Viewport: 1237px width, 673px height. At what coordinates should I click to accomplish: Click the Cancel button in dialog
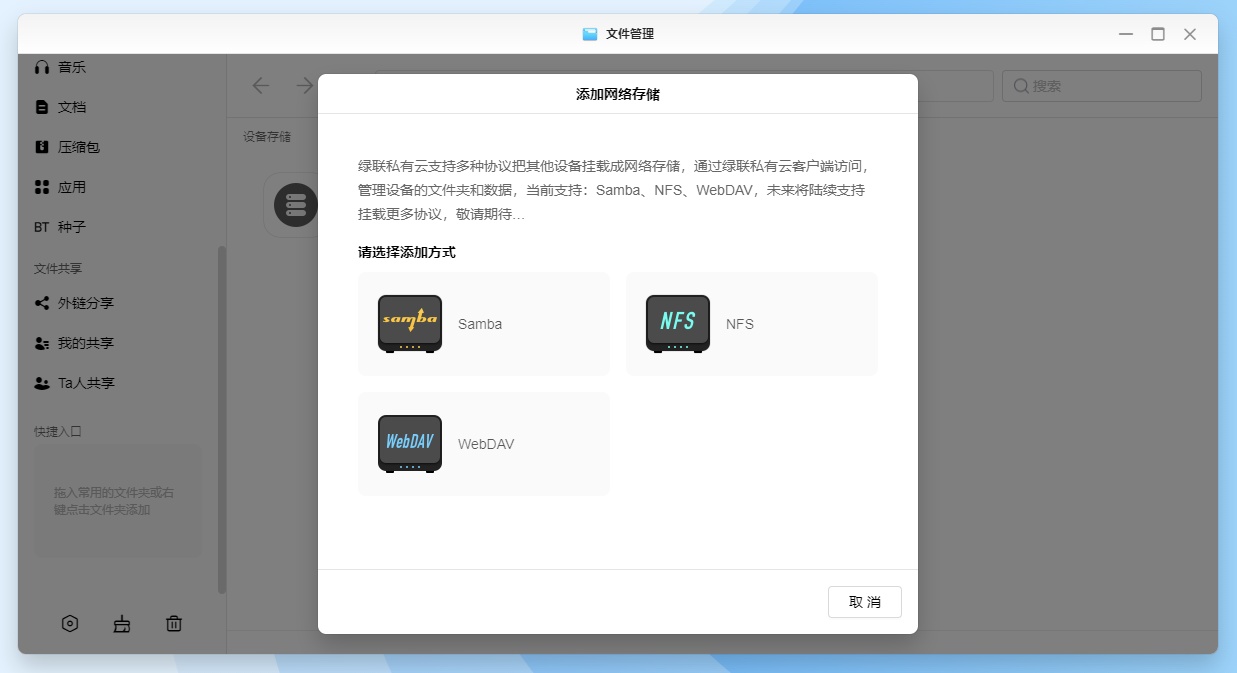click(x=864, y=602)
